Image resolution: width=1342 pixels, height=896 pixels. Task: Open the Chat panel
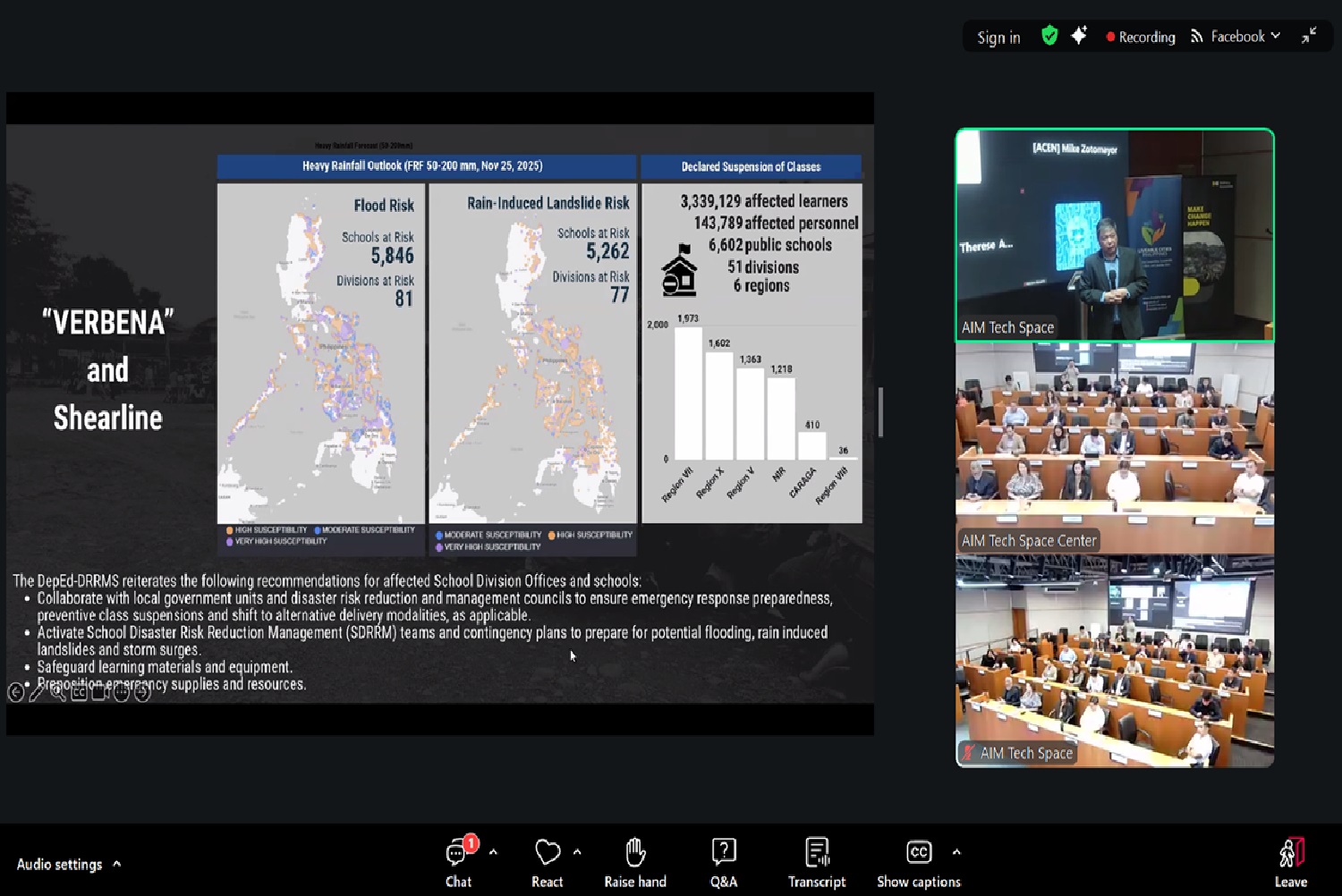(x=458, y=862)
